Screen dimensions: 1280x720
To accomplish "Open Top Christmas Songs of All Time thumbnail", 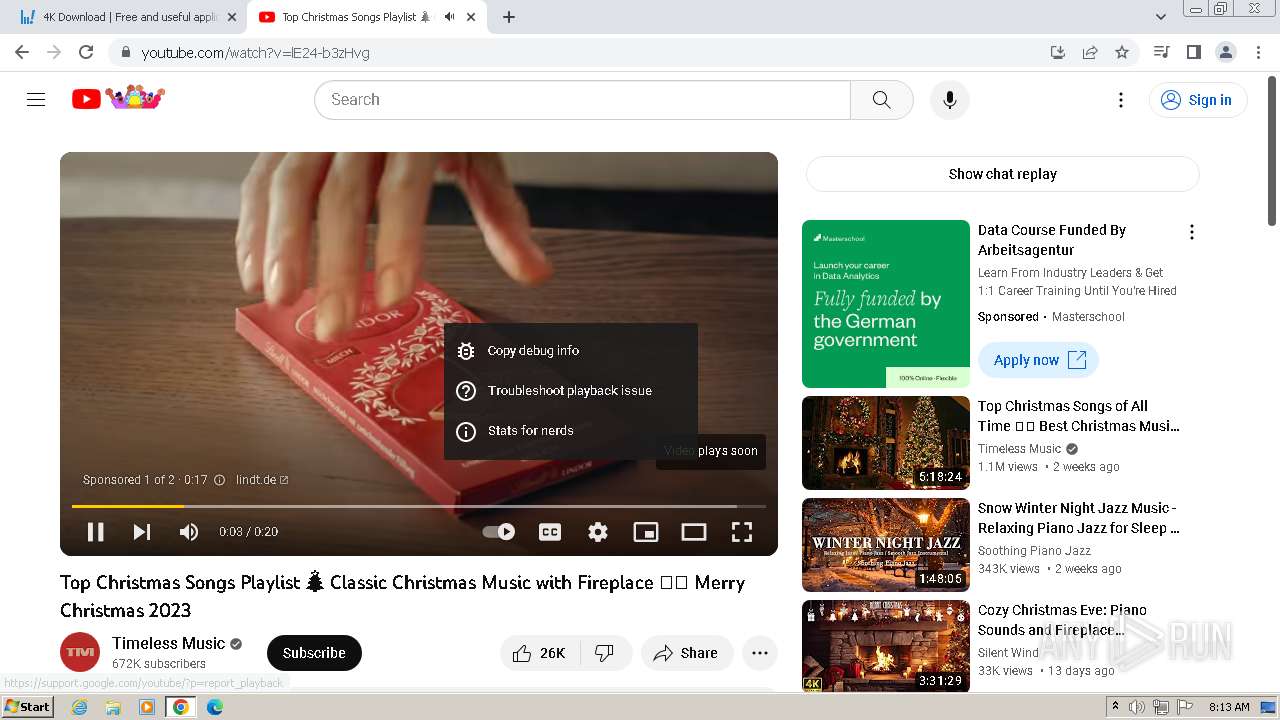I will coord(886,443).
